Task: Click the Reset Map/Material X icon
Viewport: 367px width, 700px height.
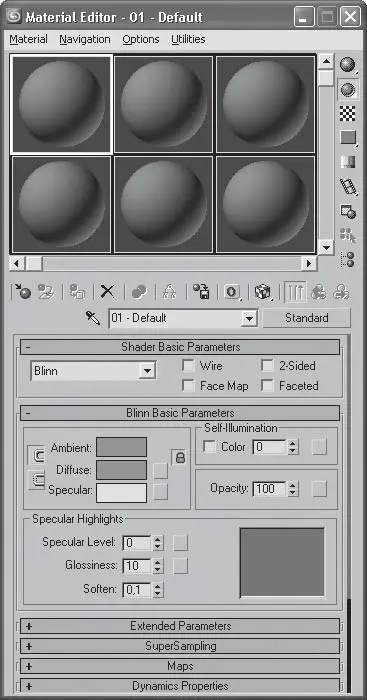Action: [x=107, y=292]
